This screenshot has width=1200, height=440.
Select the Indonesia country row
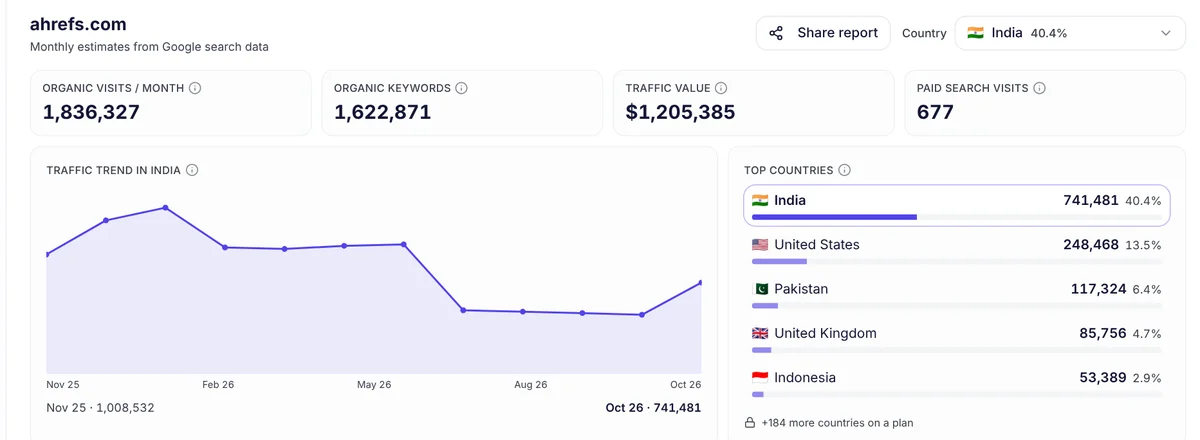coord(957,382)
